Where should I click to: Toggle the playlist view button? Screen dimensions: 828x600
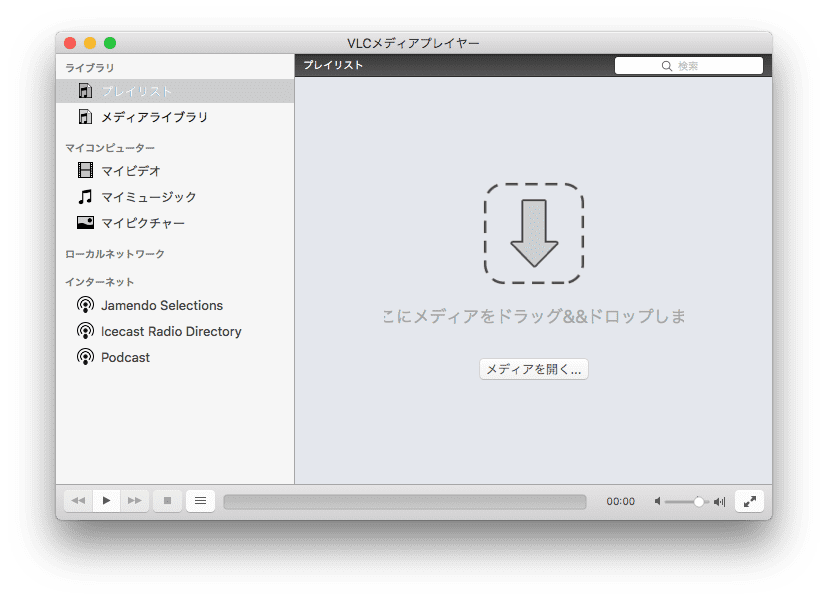200,501
